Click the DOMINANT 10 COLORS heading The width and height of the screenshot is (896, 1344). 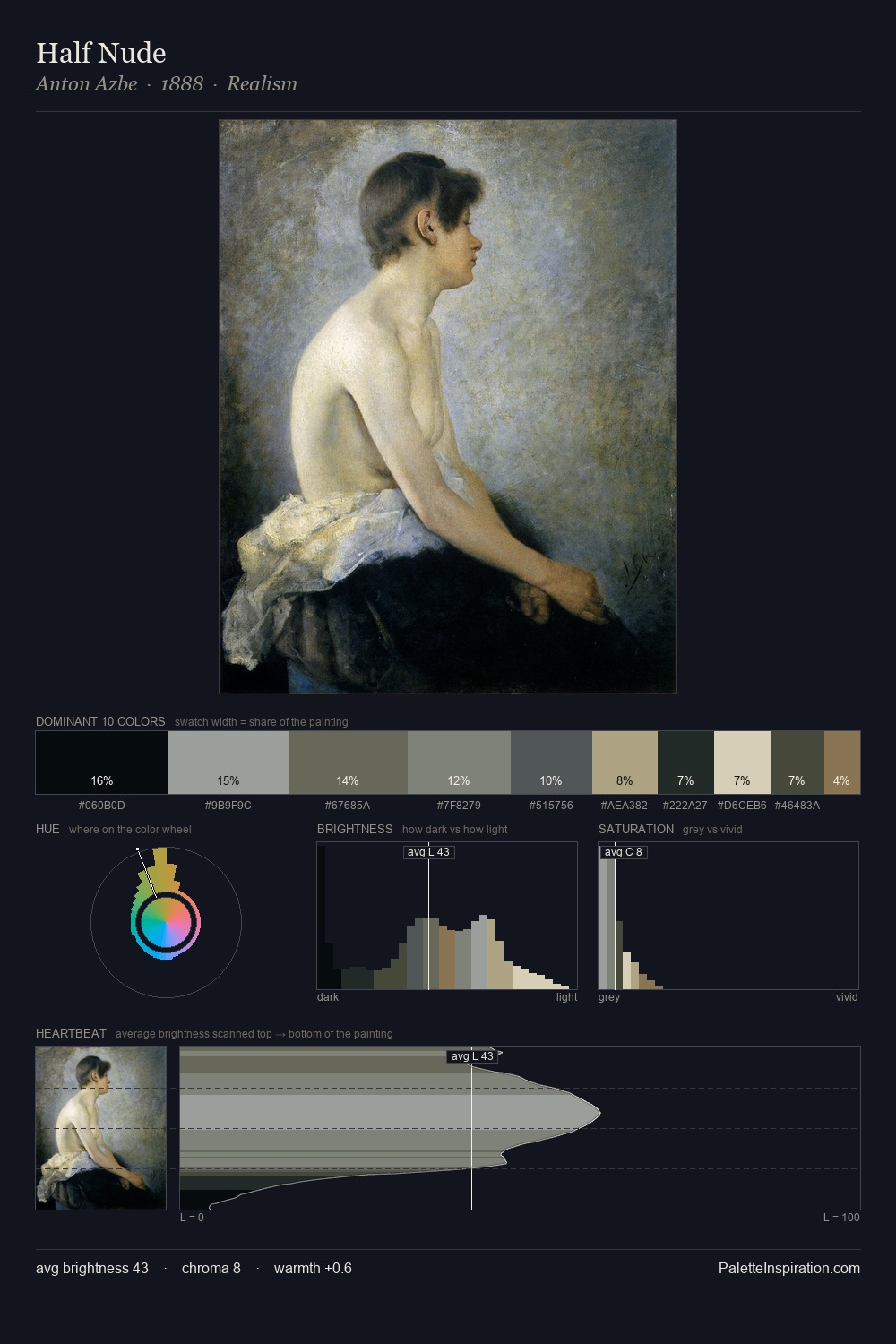100,722
